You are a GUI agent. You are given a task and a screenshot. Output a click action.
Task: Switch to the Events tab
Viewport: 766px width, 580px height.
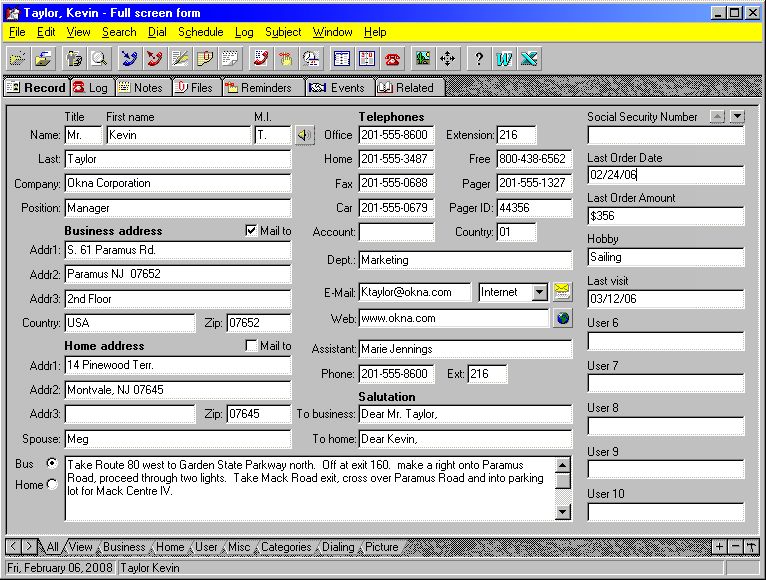339,87
